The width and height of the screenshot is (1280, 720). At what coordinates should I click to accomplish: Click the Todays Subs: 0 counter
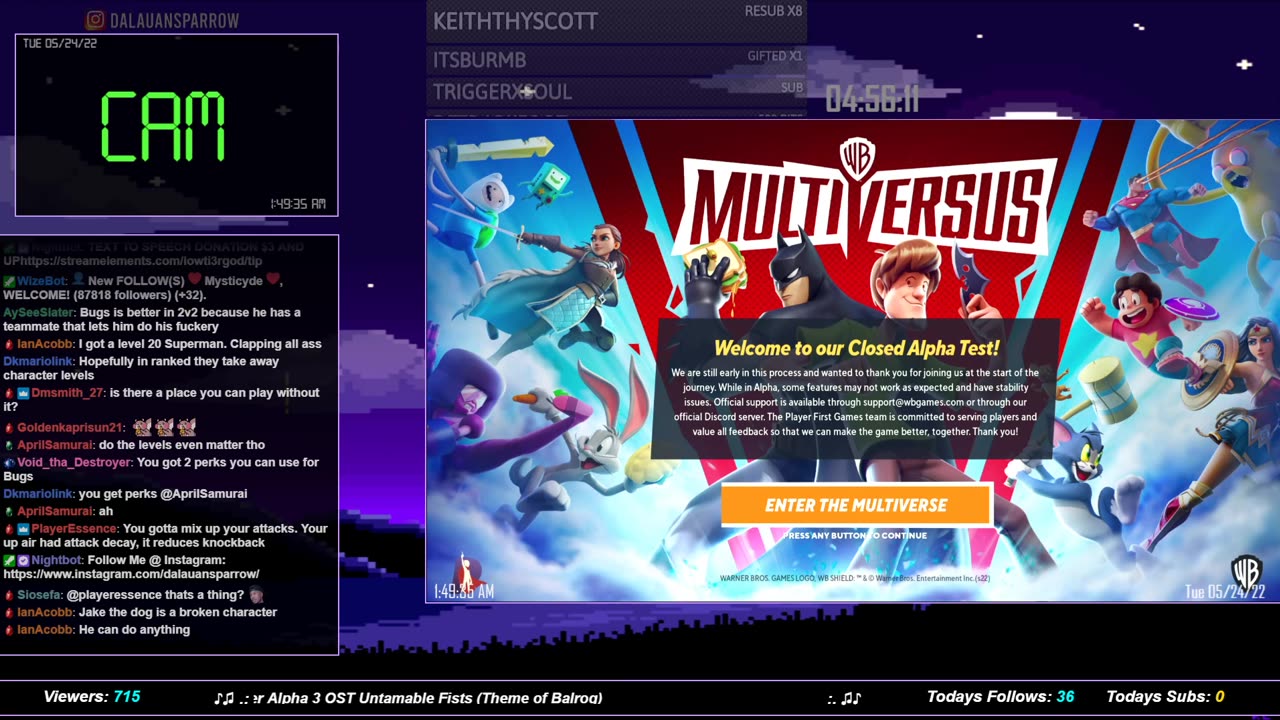click(1166, 697)
